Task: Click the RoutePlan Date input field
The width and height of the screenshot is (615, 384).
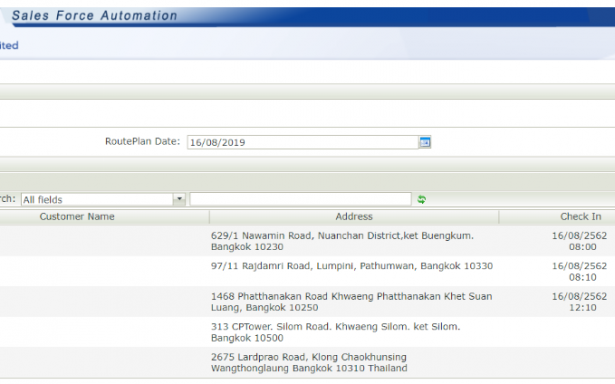Action: pos(303,142)
